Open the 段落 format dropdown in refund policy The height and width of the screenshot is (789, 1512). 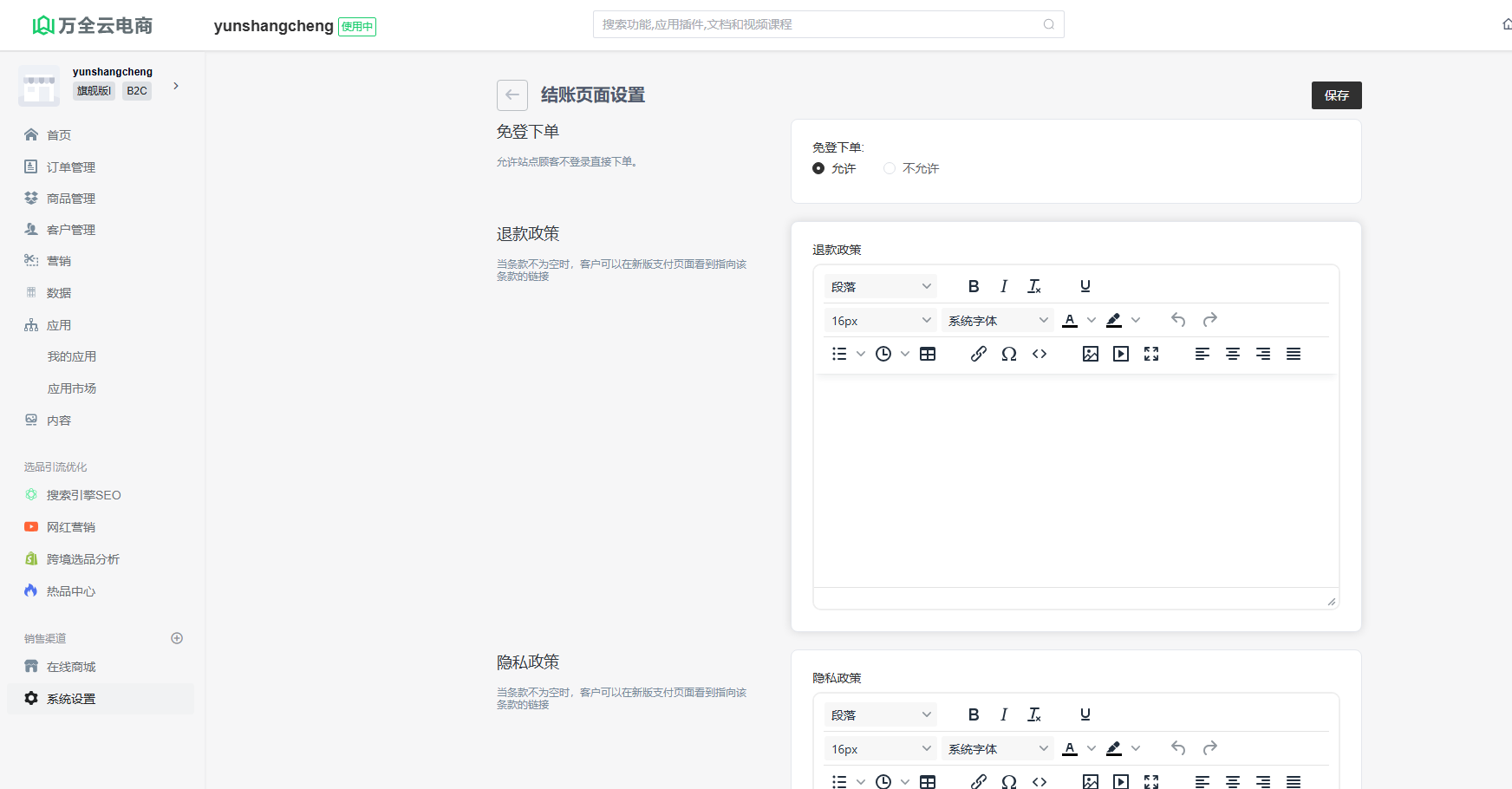(881, 287)
